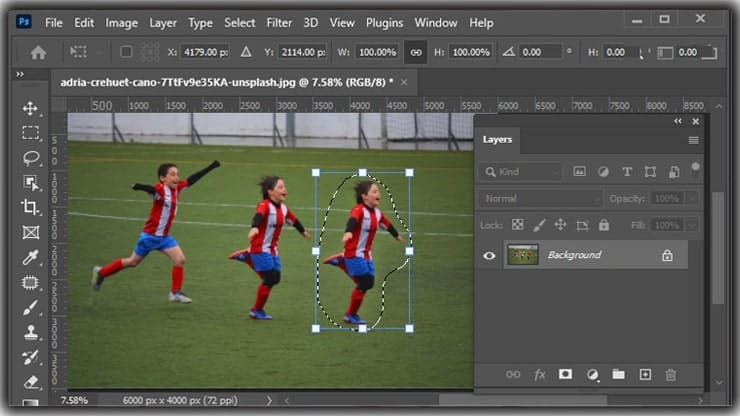The image size is (740, 416).
Task: Click the type layer filter icon
Action: (x=627, y=172)
